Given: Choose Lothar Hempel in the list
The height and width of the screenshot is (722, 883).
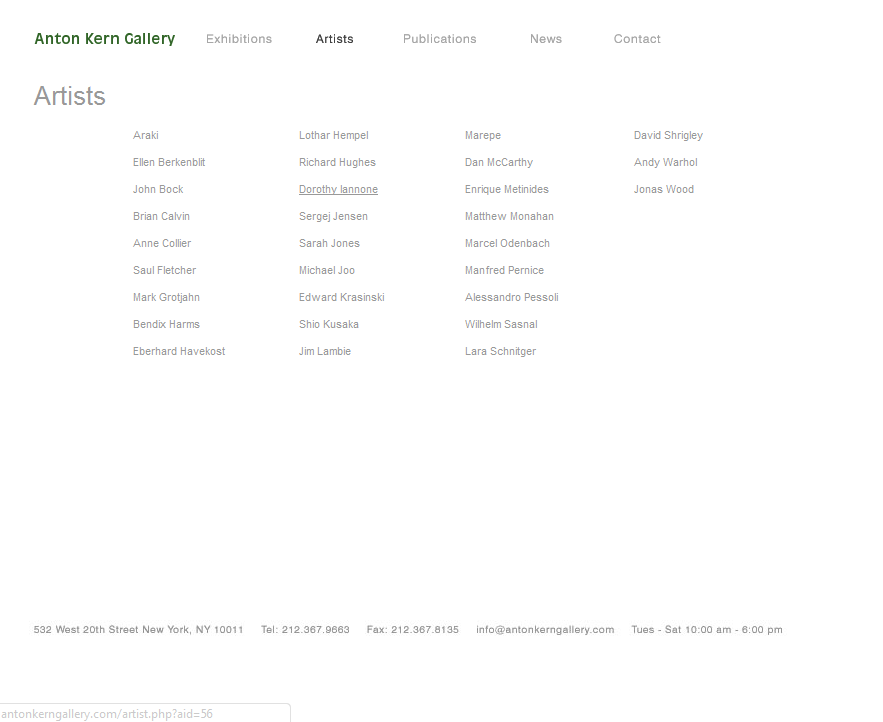Looking at the screenshot, I should [333, 136].
